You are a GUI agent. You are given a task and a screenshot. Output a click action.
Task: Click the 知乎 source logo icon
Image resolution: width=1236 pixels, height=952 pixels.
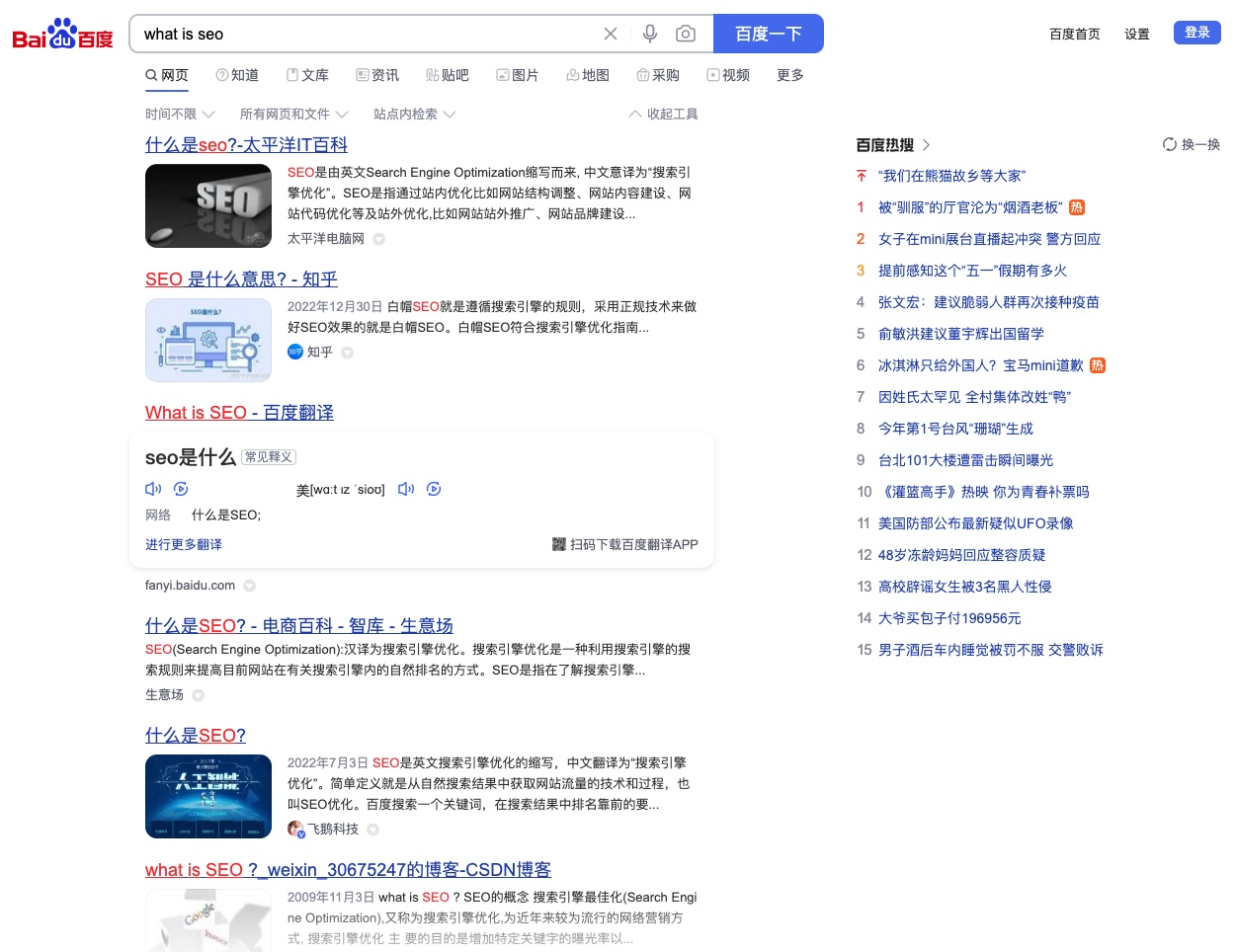tap(295, 352)
